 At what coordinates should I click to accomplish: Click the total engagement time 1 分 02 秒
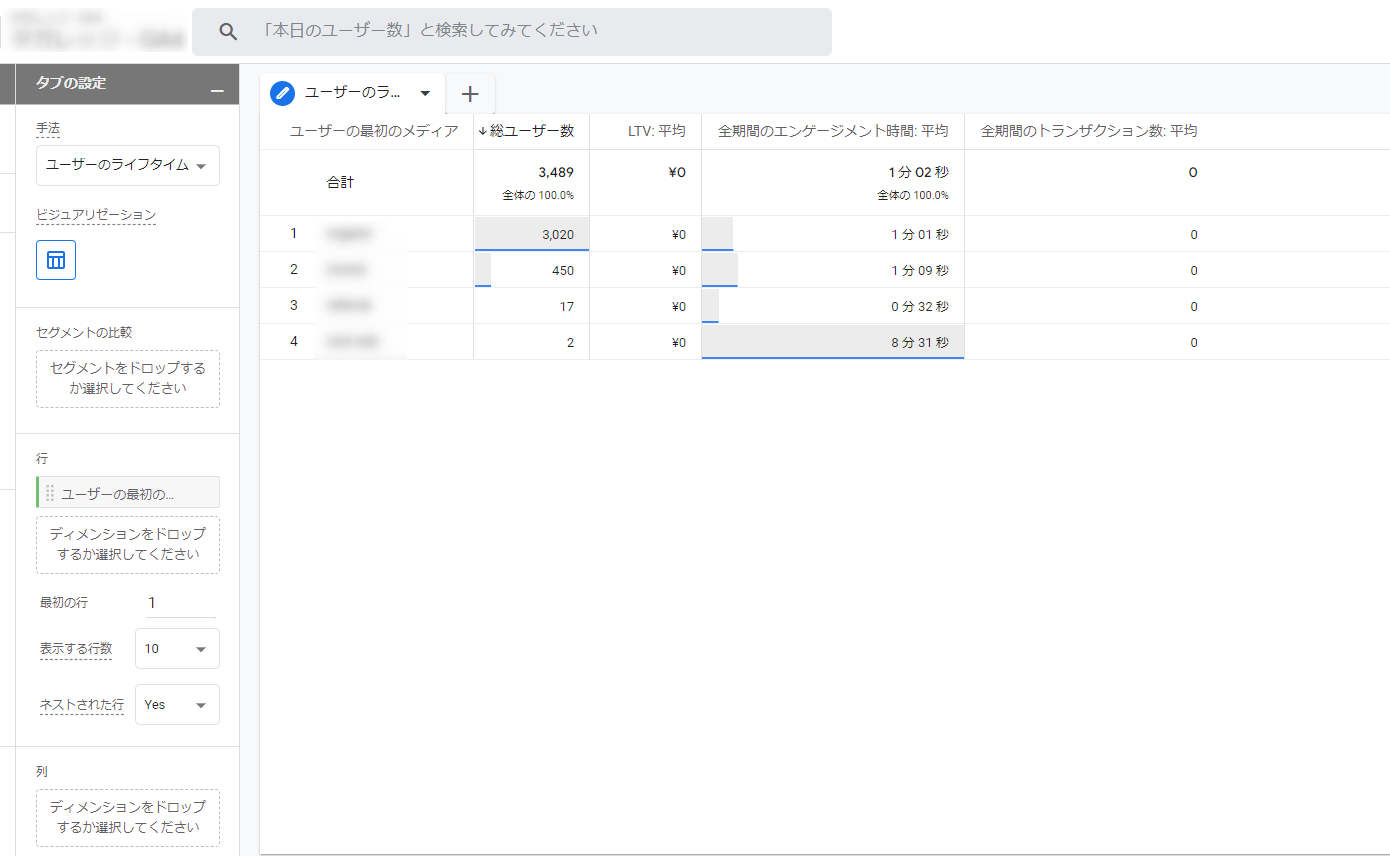[919, 173]
